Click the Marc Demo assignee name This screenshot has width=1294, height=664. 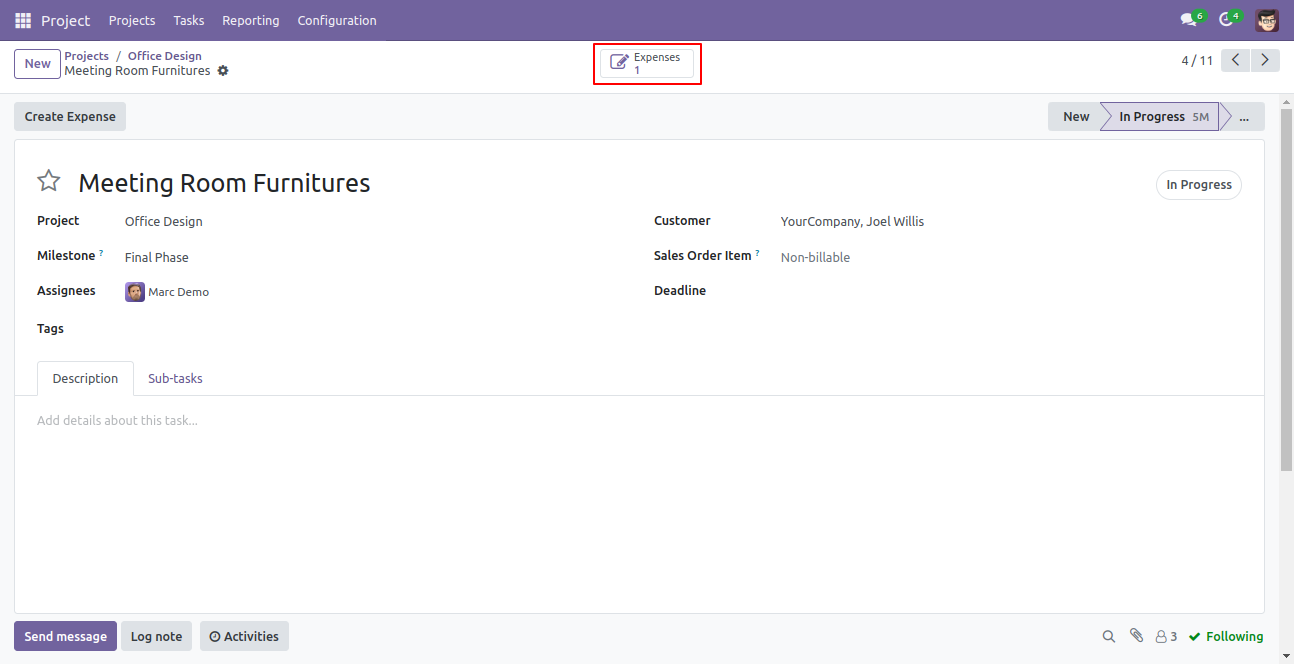[x=179, y=292]
